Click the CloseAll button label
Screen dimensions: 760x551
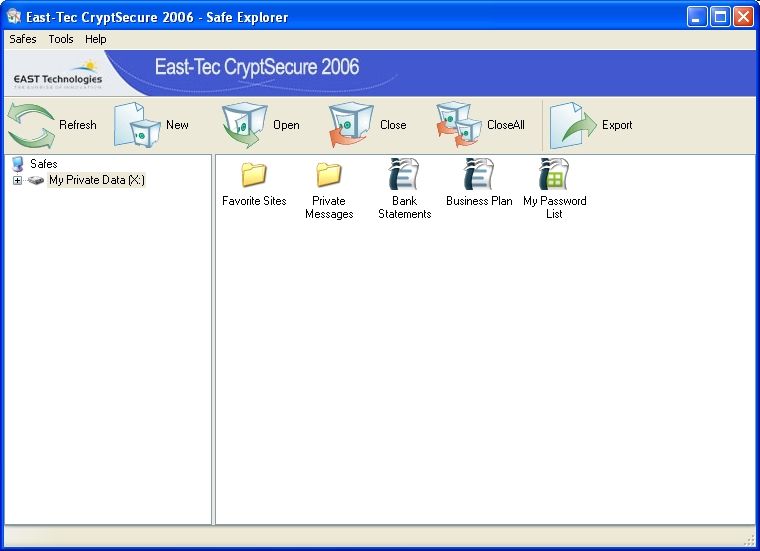506,125
